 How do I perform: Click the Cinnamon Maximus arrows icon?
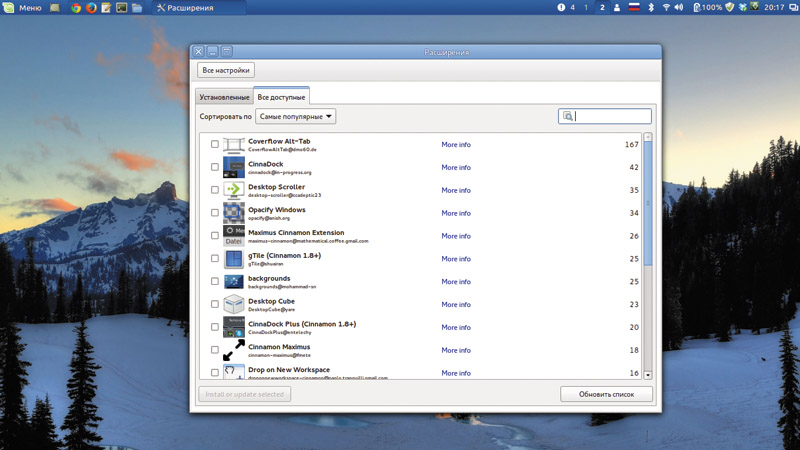tap(234, 351)
